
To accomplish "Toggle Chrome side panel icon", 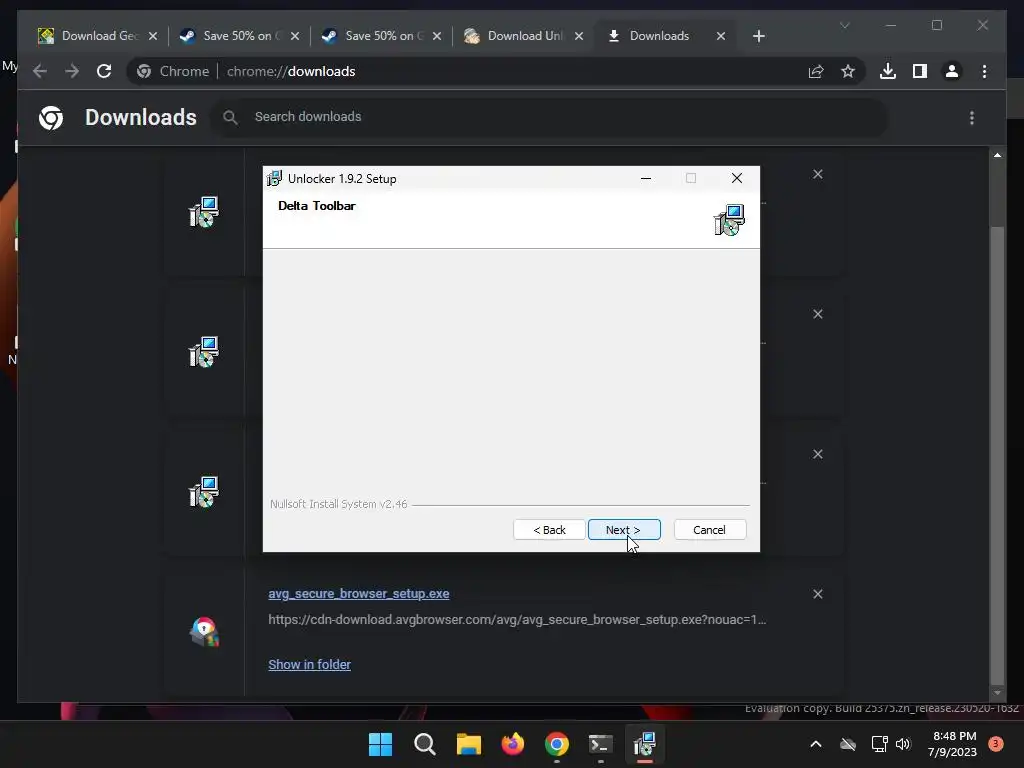I will pos(920,71).
